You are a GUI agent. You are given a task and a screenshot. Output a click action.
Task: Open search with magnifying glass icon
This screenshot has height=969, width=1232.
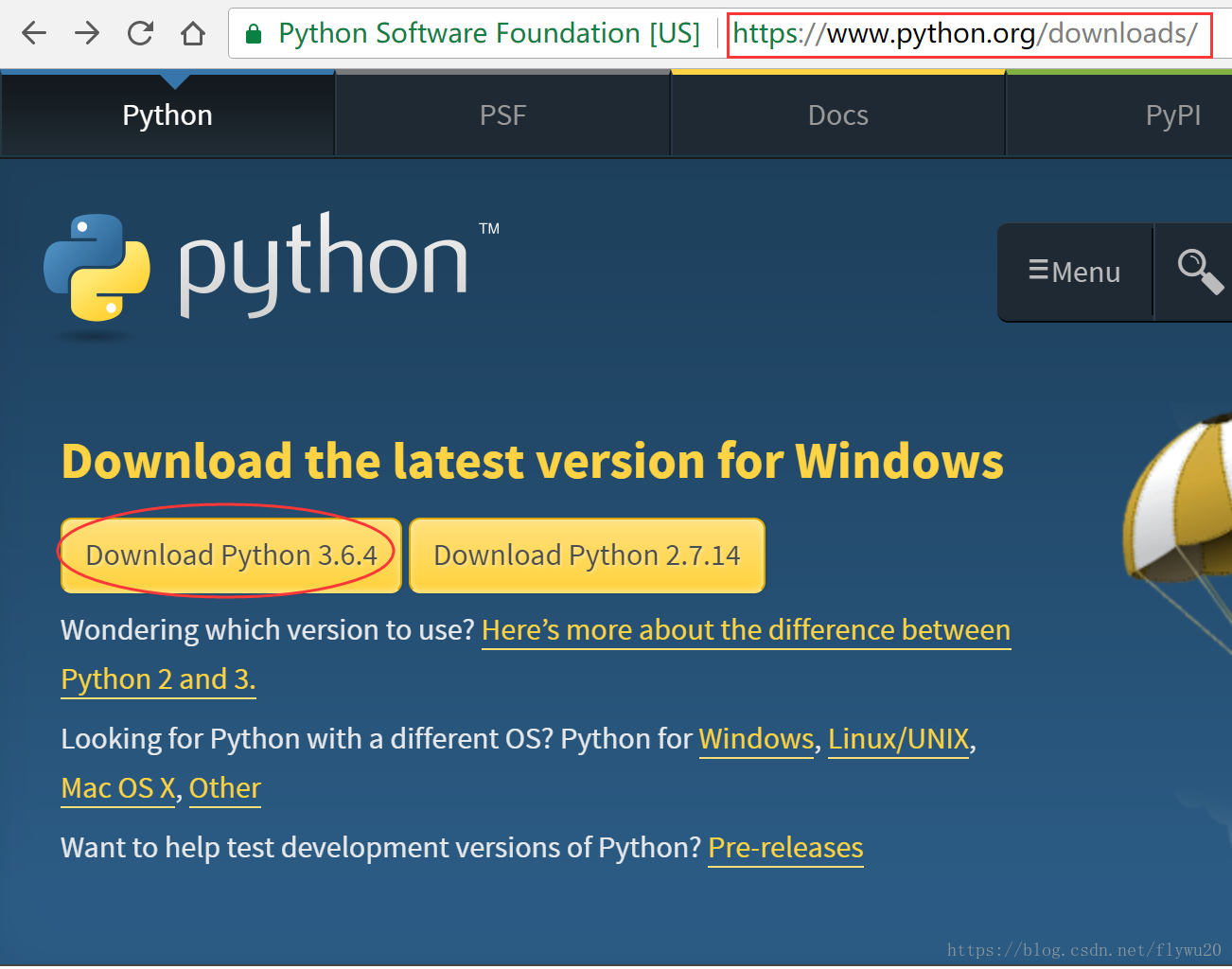pyautogui.click(x=1200, y=272)
